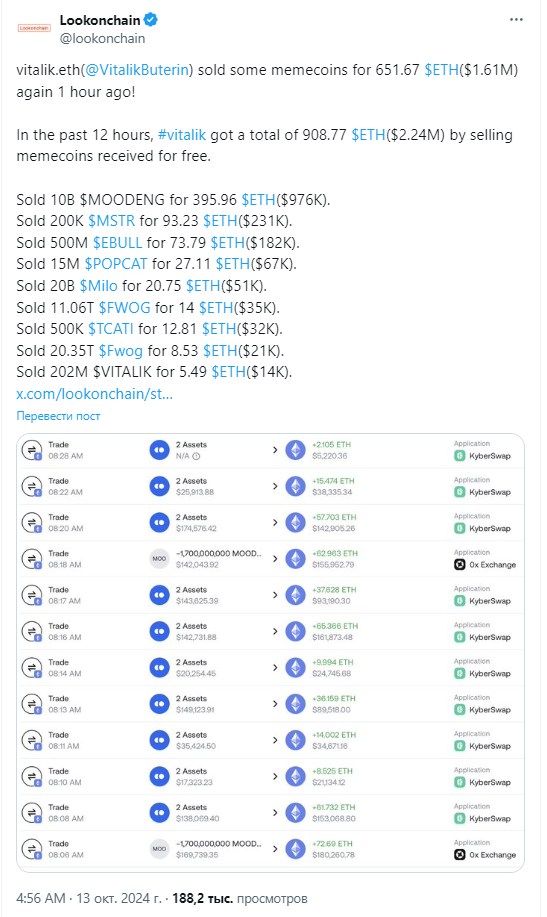Viewport: 547px width, 917px height.
Task: Click the MOO token icon at 08:18 AM
Action: 159,559
